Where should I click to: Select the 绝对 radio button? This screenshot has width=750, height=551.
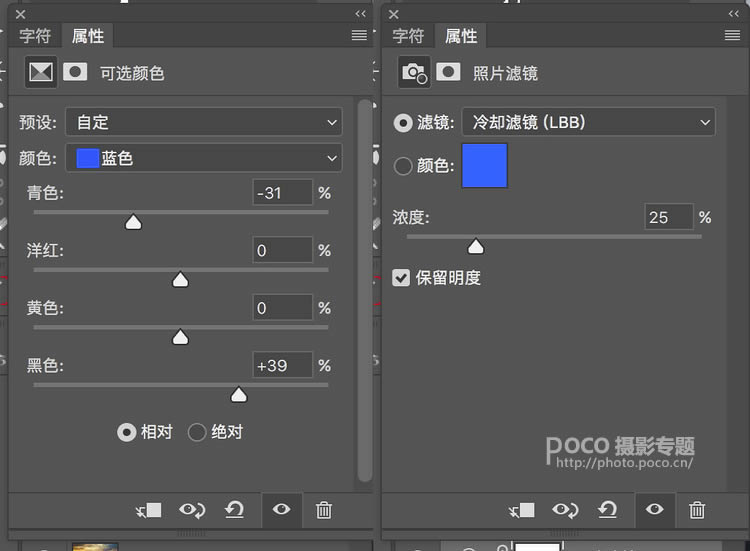click(197, 432)
